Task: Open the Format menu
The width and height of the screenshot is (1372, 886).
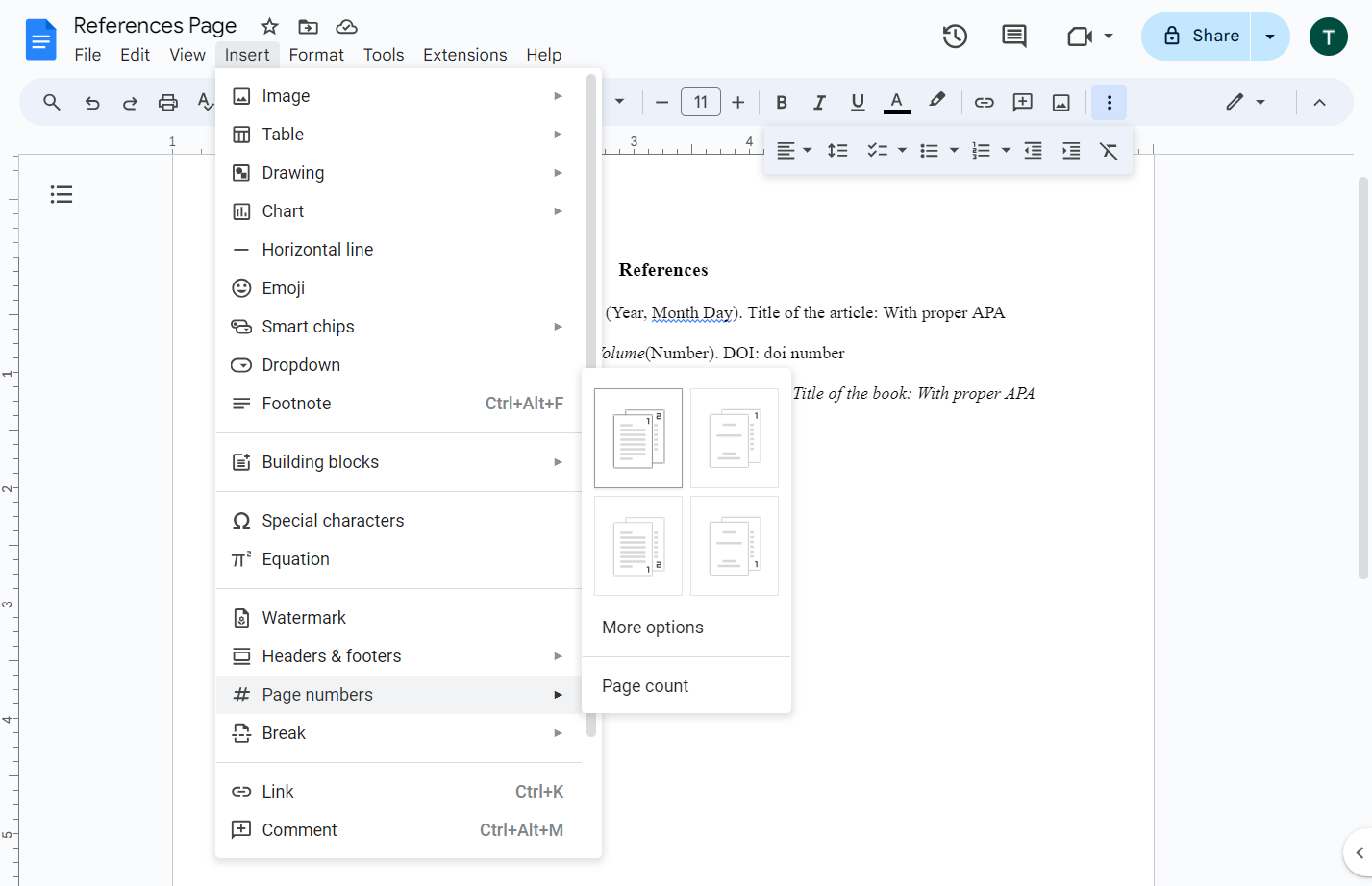Action: tap(316, 55)
